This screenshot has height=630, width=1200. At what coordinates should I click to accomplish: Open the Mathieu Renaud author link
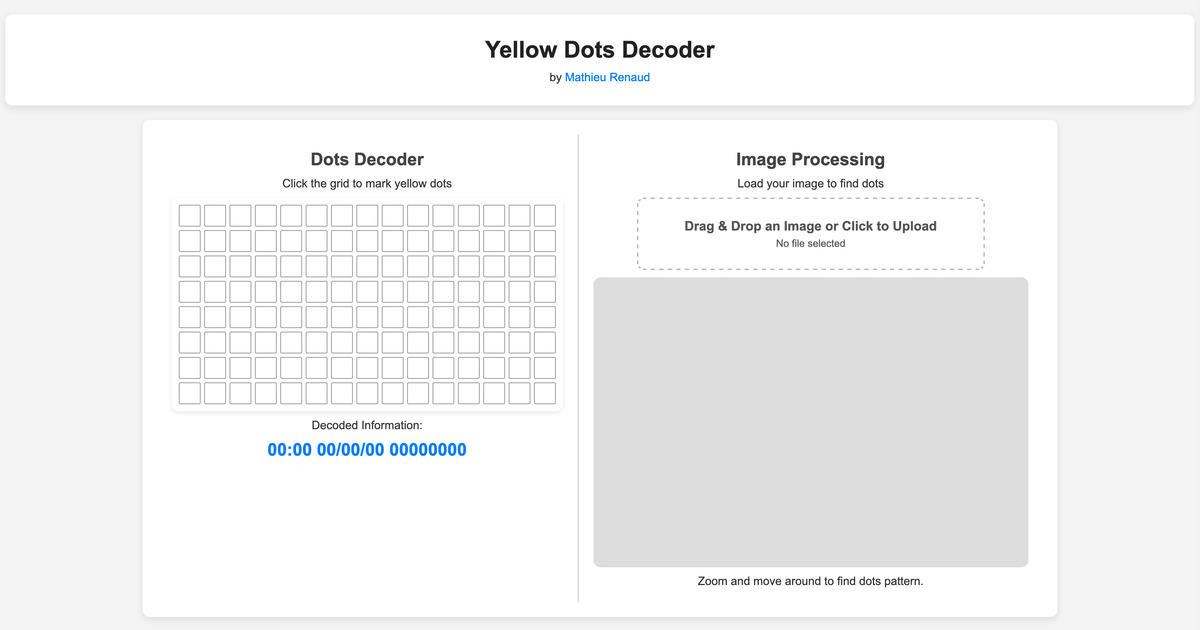coord(607,77)
